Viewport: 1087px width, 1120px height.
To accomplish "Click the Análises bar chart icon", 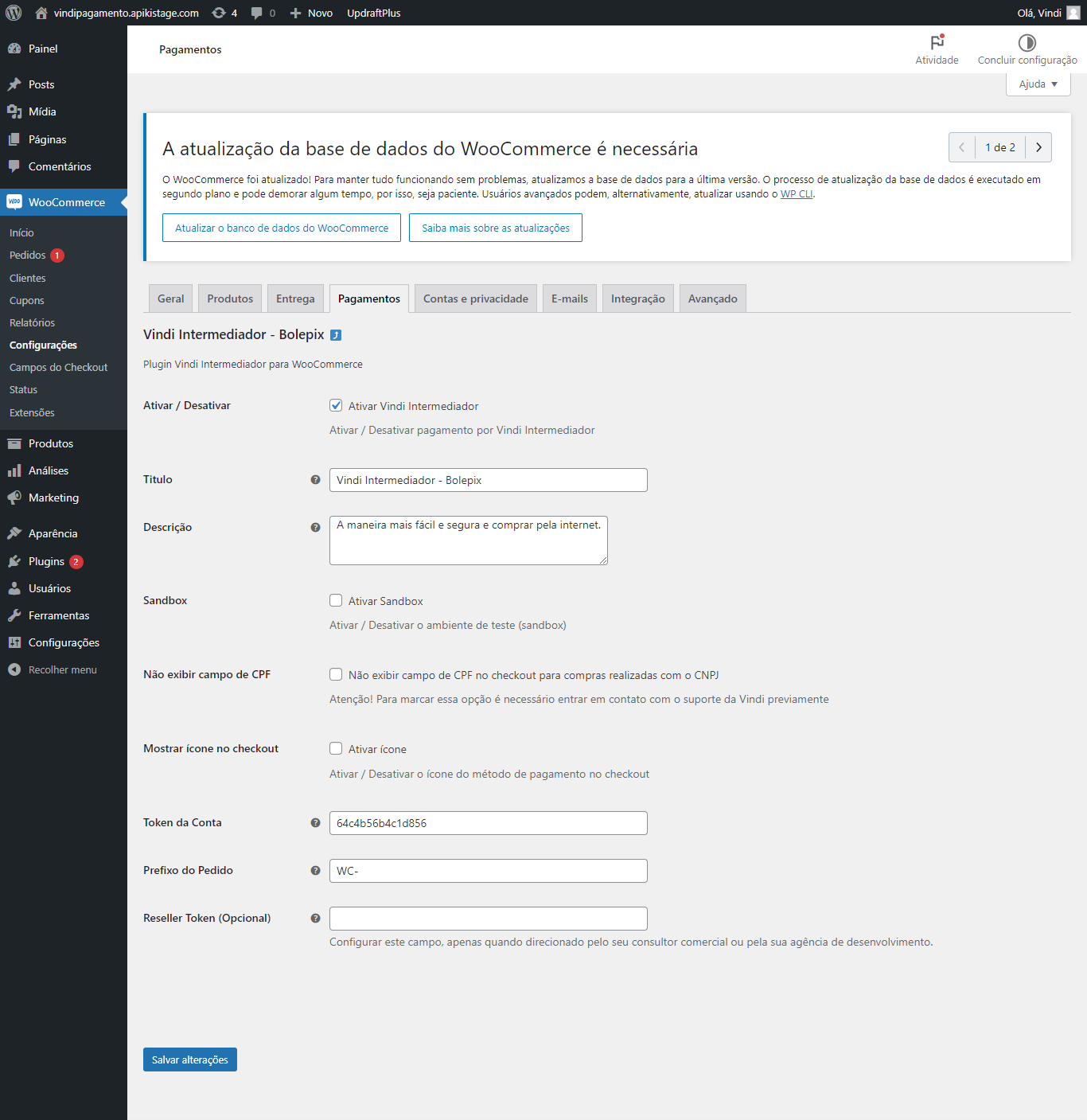I will (14, 470).
